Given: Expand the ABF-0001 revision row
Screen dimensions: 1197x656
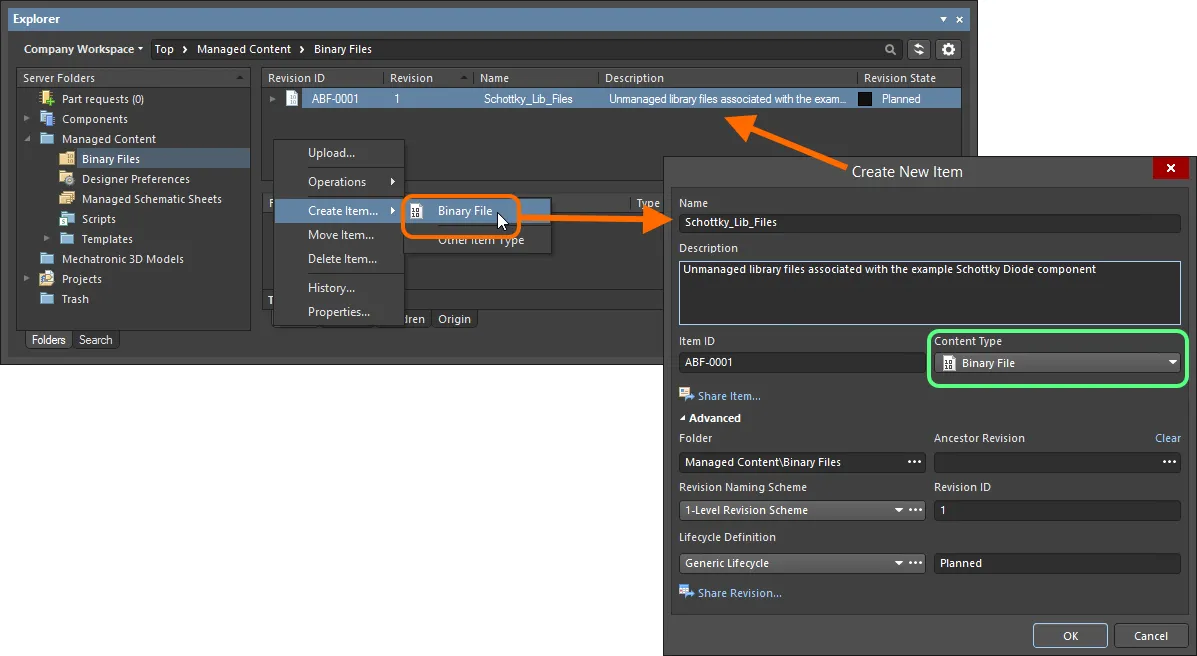Looking at the screenshot, I should click(272, 97).
